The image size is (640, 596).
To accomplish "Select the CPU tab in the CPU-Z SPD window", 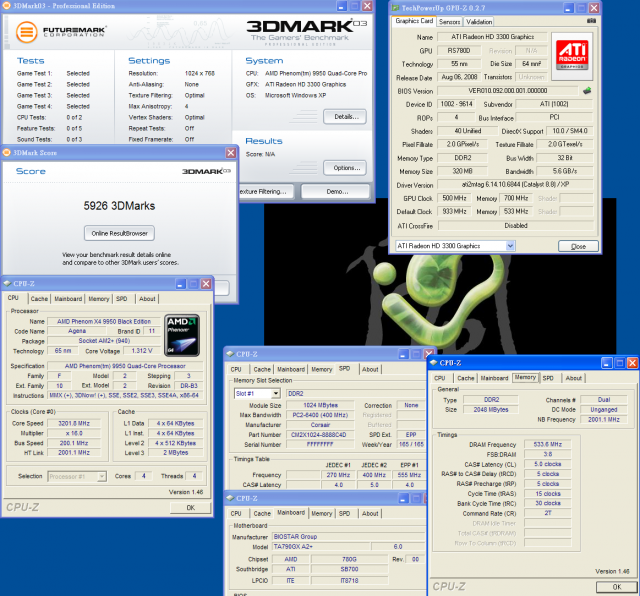I will 236,369.
